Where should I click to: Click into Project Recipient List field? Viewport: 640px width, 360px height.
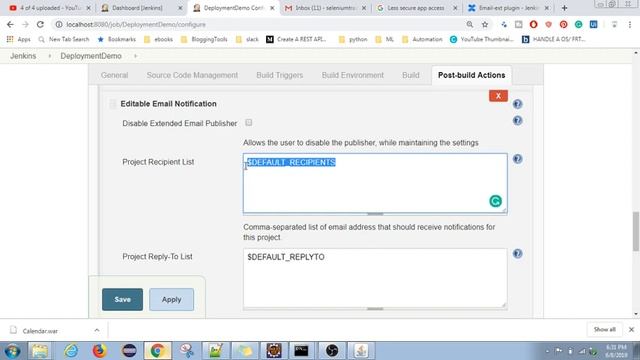pos(375,183)
